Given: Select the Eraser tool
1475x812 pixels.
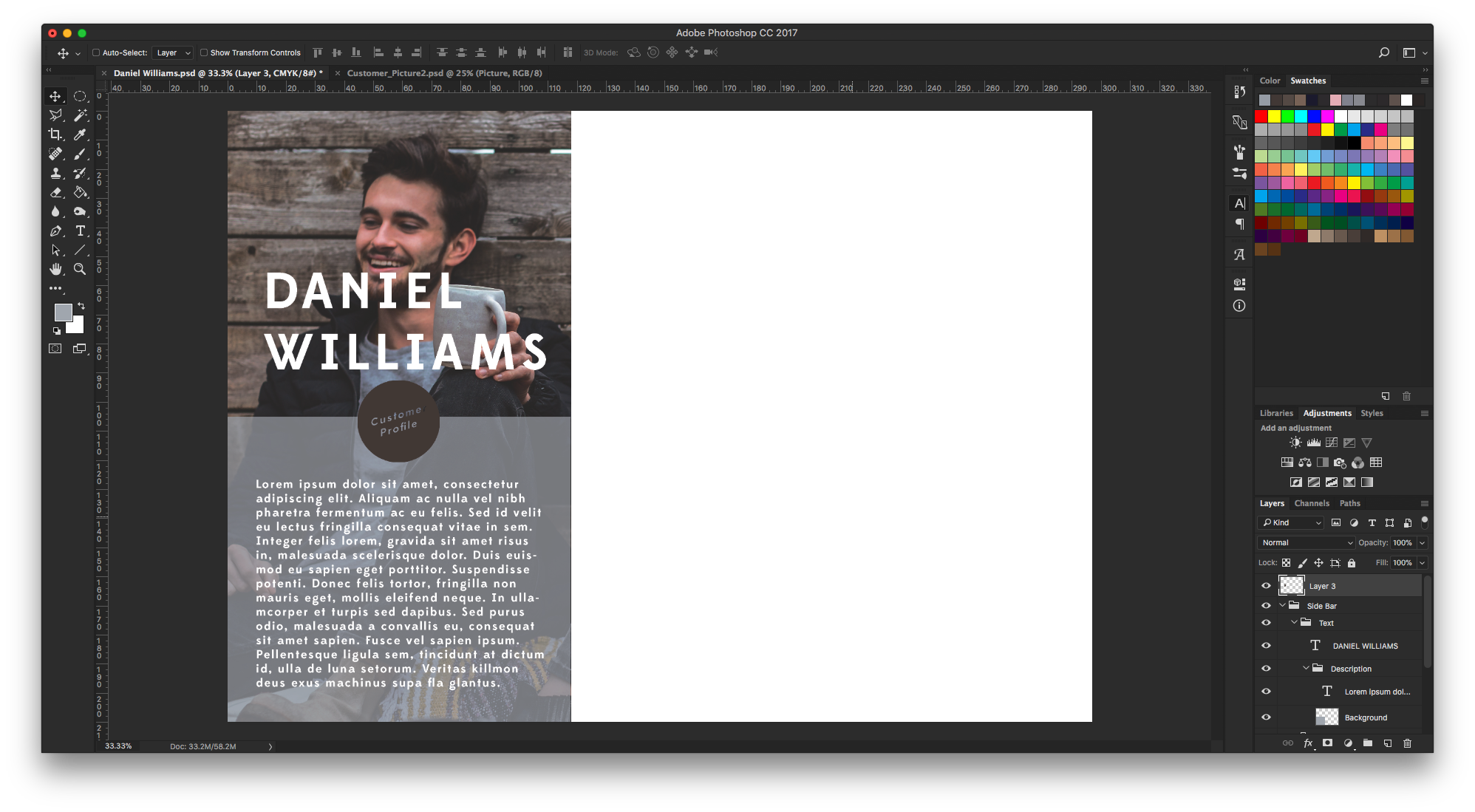Looking at the screenshot, I should [55, 192].
